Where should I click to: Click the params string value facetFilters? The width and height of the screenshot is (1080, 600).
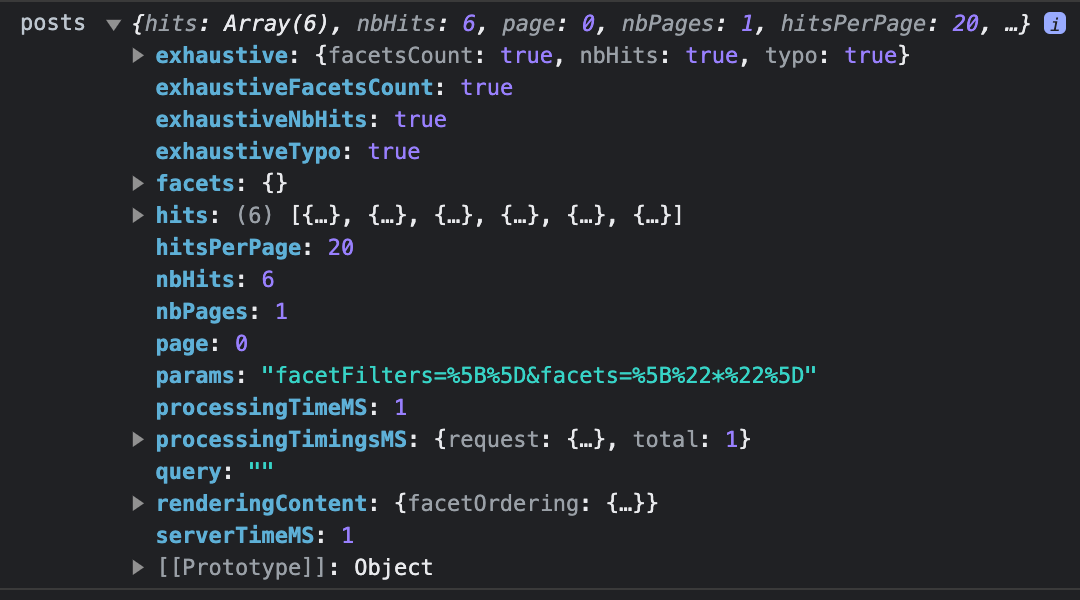[x=539, y=375]
